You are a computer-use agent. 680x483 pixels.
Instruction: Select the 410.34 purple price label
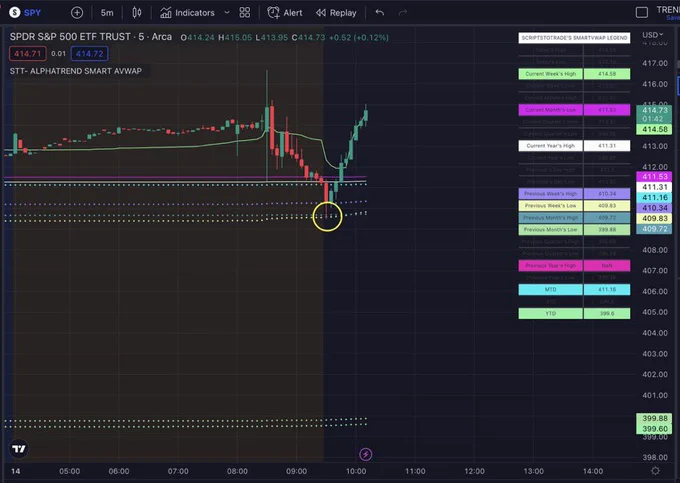[654, 208]
